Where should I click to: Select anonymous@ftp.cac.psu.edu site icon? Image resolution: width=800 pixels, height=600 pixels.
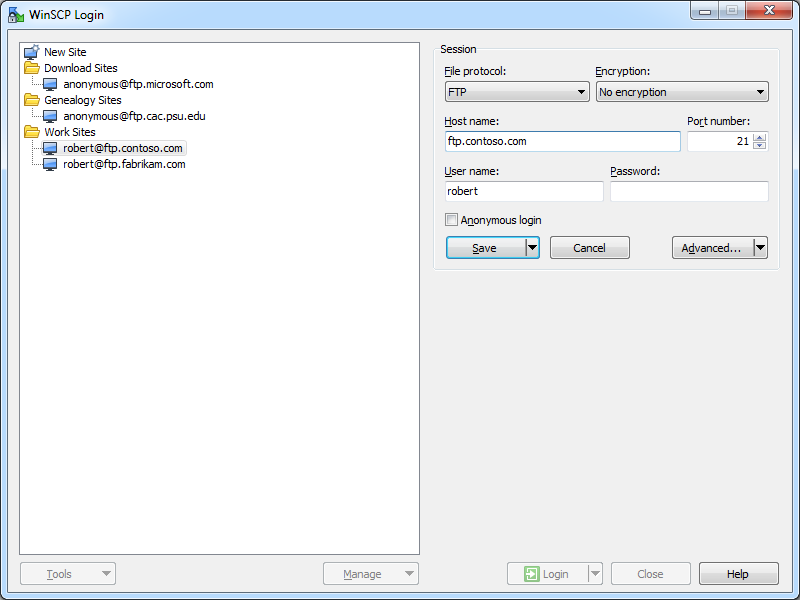[50, 116]
